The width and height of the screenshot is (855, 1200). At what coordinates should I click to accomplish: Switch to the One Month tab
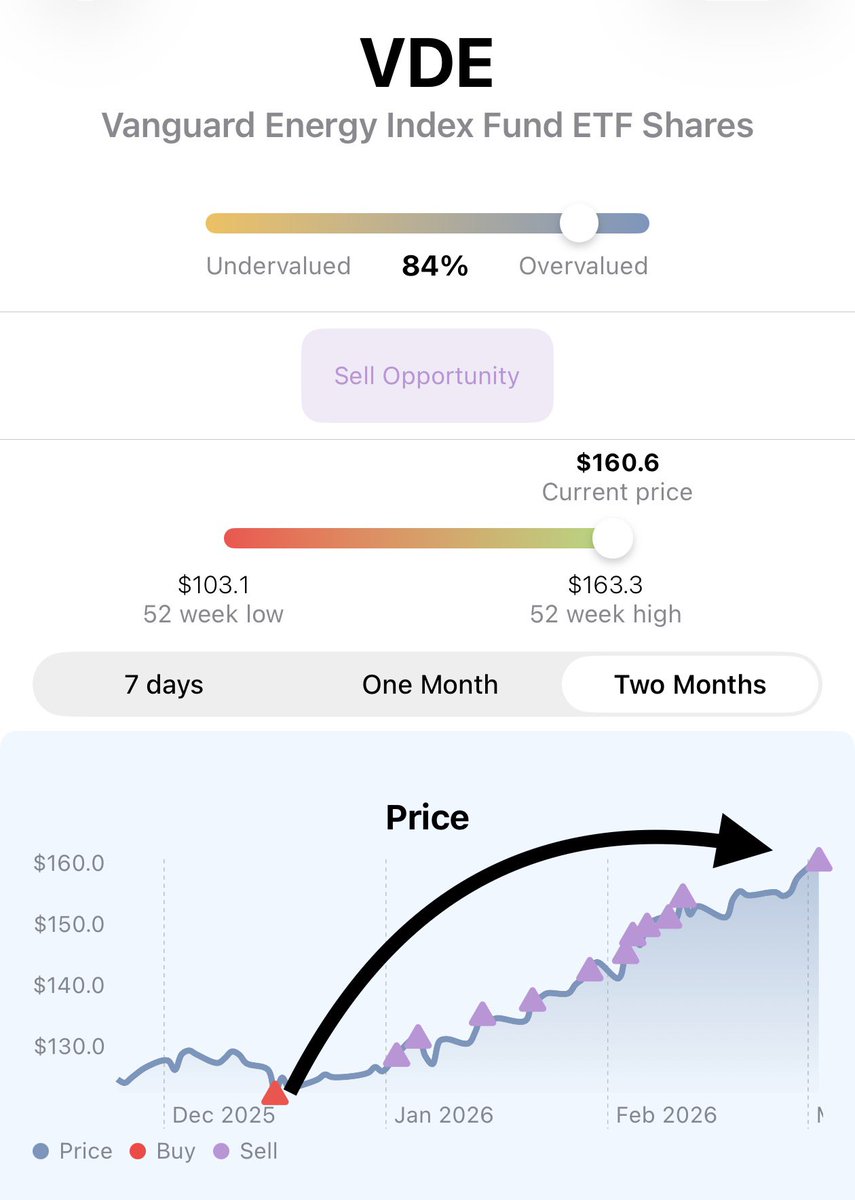click(x=430, y=685)
